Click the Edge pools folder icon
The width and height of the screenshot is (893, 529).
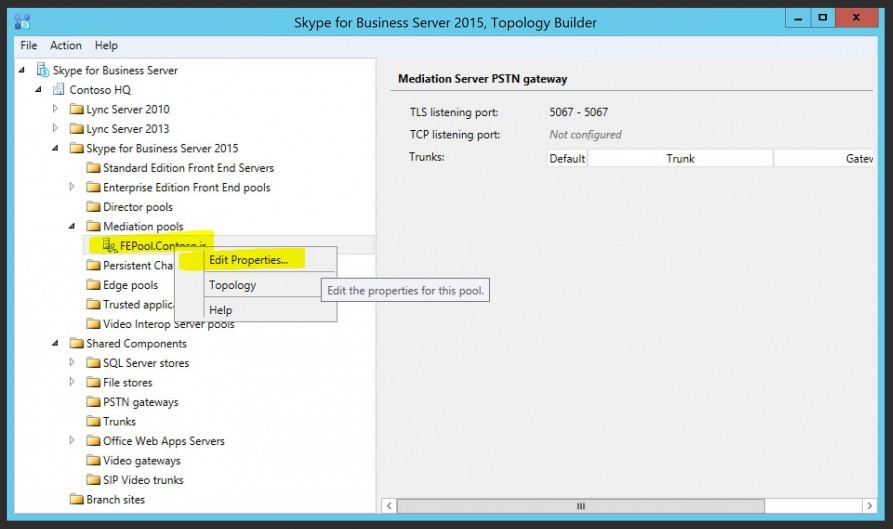coord(93,285)
